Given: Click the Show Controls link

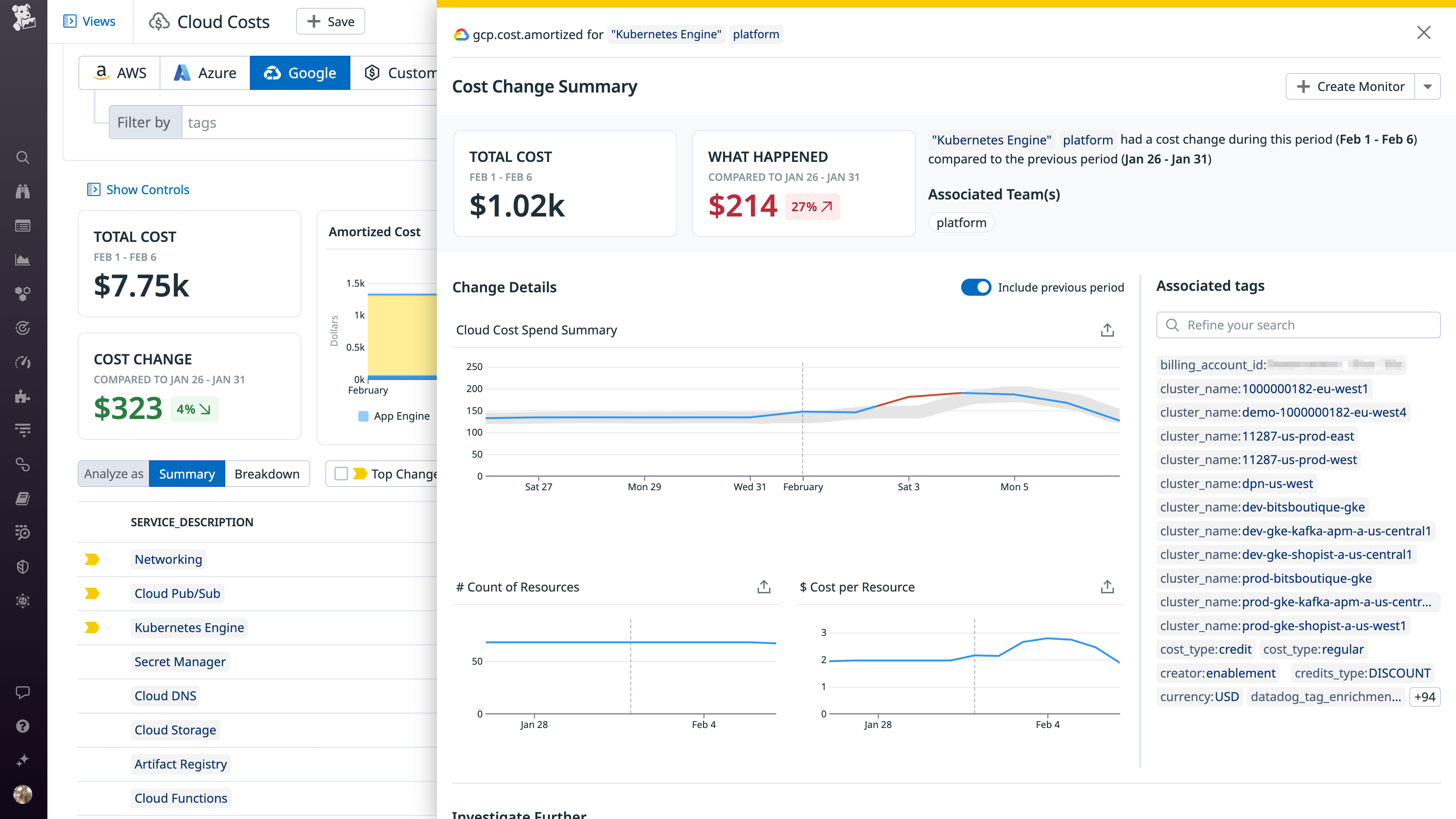Looking at the screenshot, I should point(137,189).
